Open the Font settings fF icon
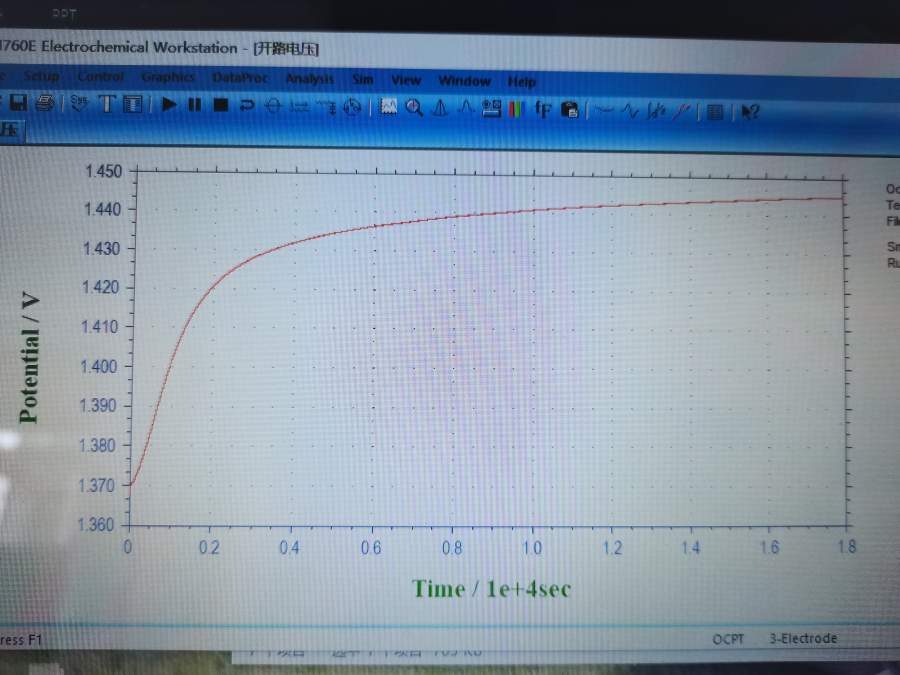This screenshot has width=900, height=675. coord(543,109)
